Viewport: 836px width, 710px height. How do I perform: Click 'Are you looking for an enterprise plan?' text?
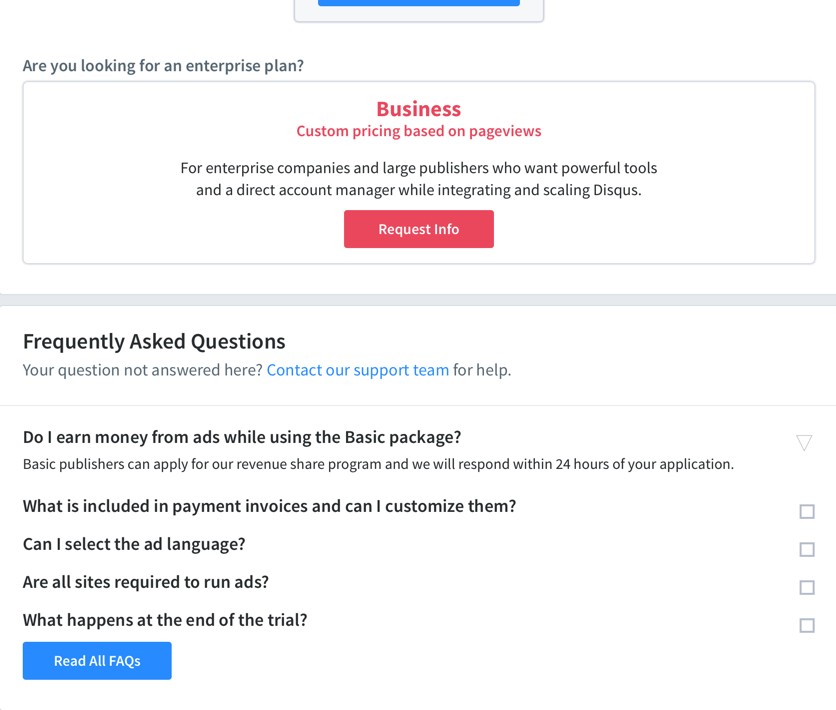[x=163, y=66]
